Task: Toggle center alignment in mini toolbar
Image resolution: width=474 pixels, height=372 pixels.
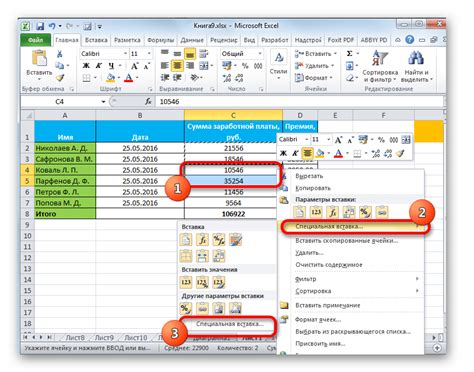Action: 307,153
